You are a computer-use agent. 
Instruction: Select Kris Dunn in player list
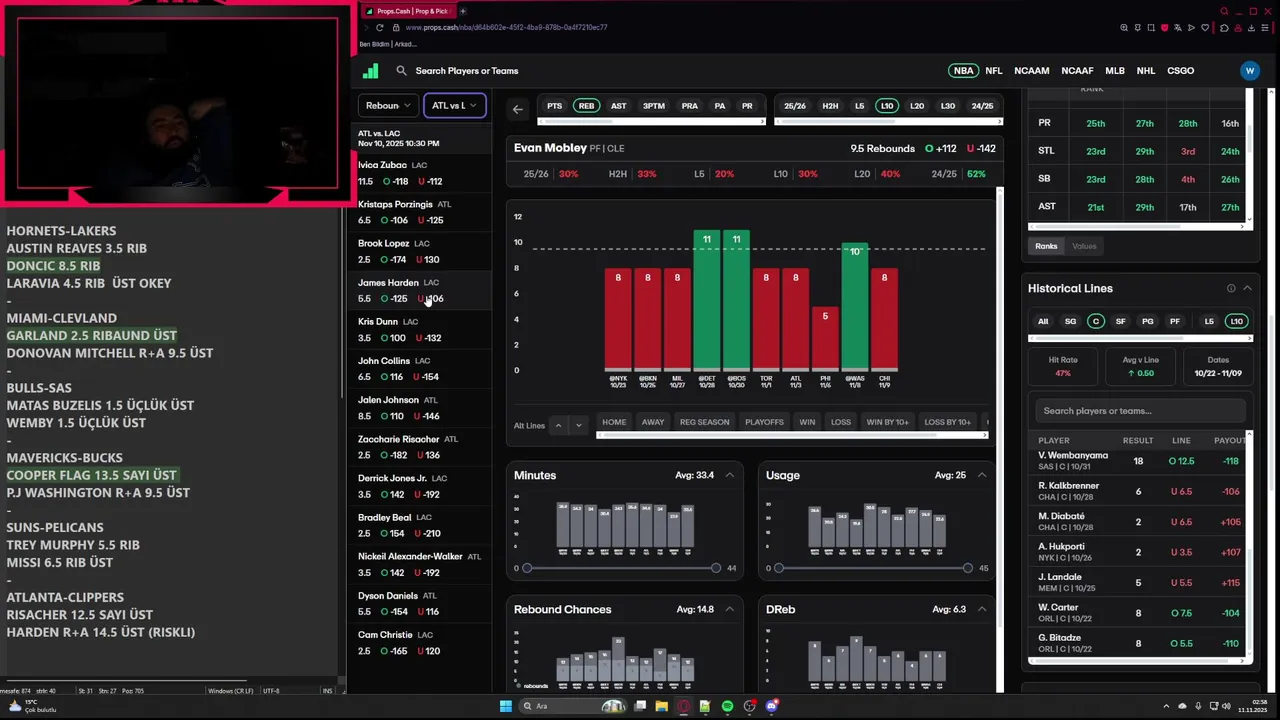point(420,330)
